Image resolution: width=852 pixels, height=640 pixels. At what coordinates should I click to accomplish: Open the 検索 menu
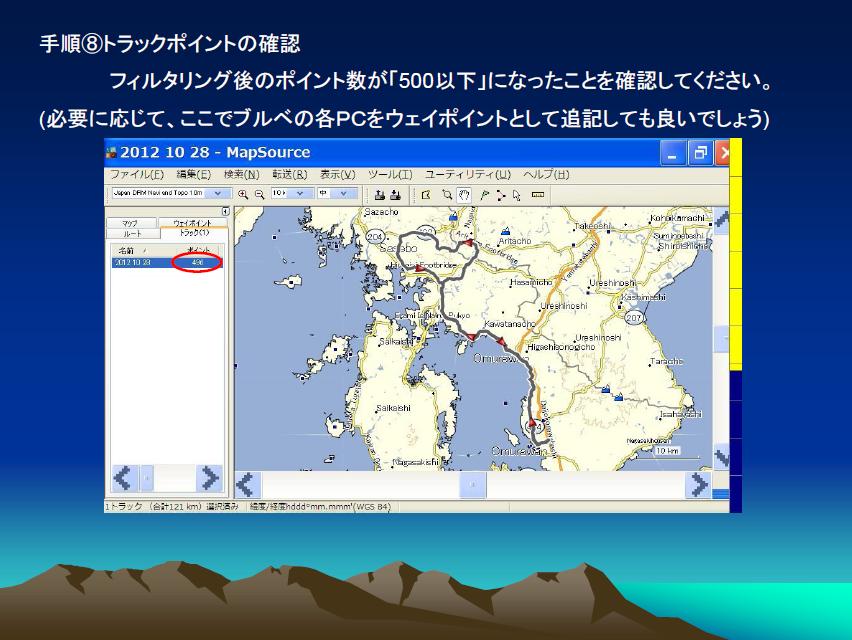click(241, 175)
